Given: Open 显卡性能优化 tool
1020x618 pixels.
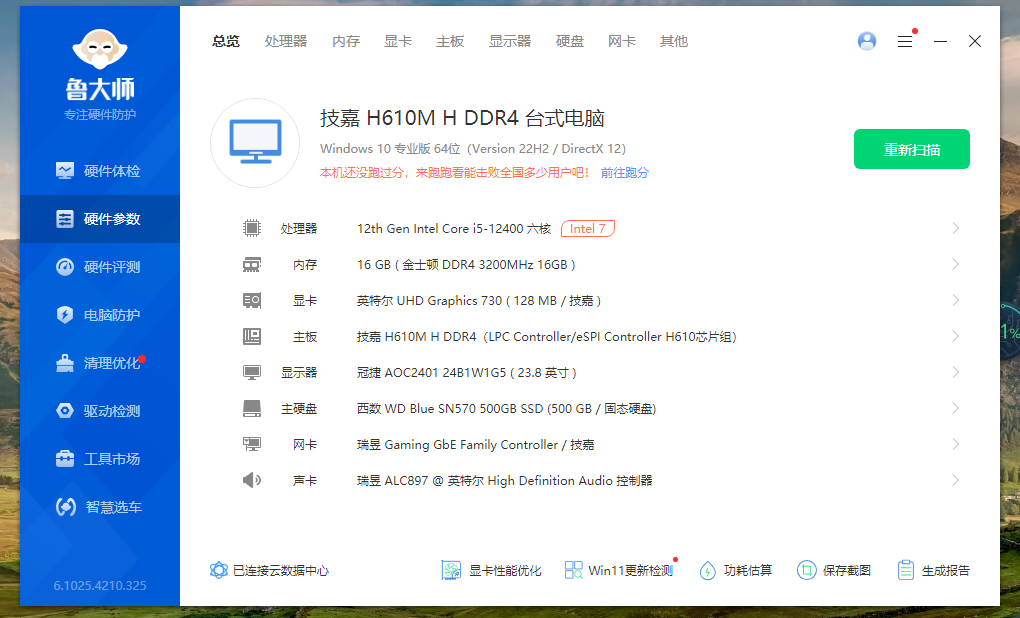Looking at the screenshot, I should tap(491, 571).
